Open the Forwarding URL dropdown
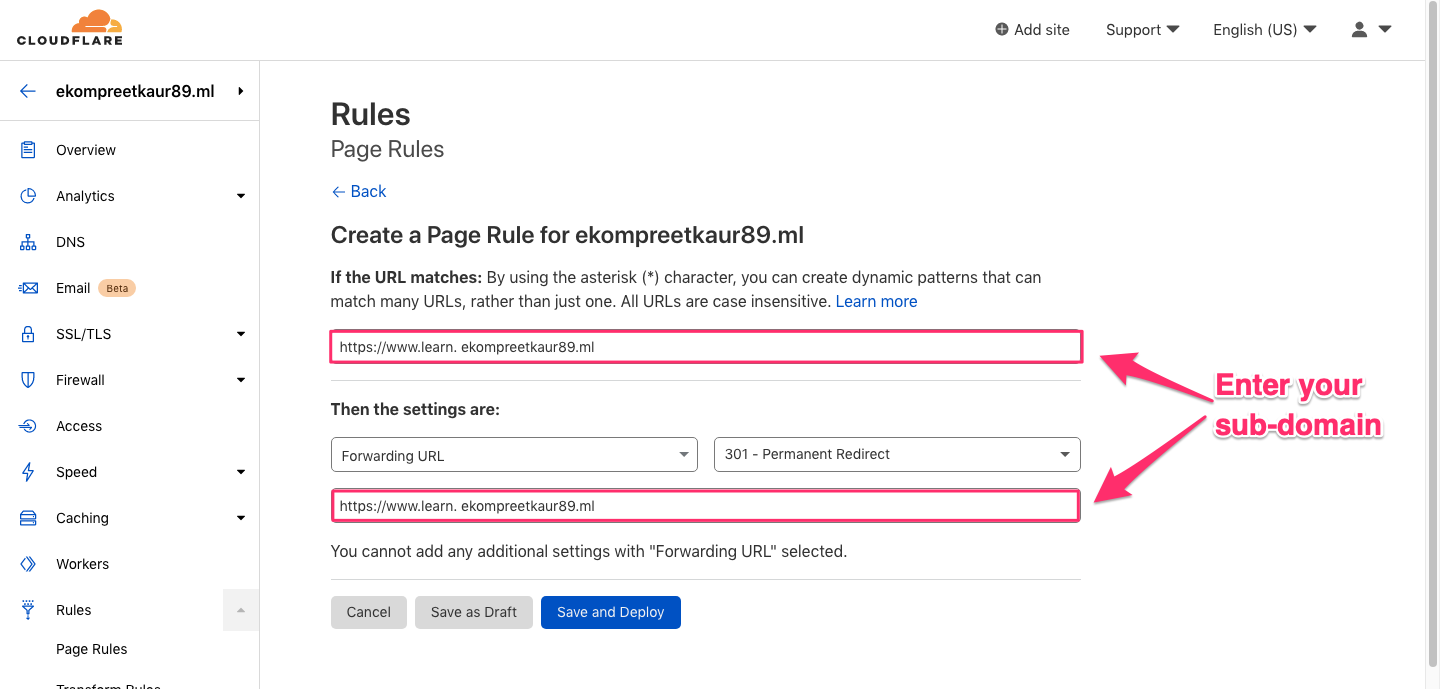The image size is (1440, 689). point(513,454)
